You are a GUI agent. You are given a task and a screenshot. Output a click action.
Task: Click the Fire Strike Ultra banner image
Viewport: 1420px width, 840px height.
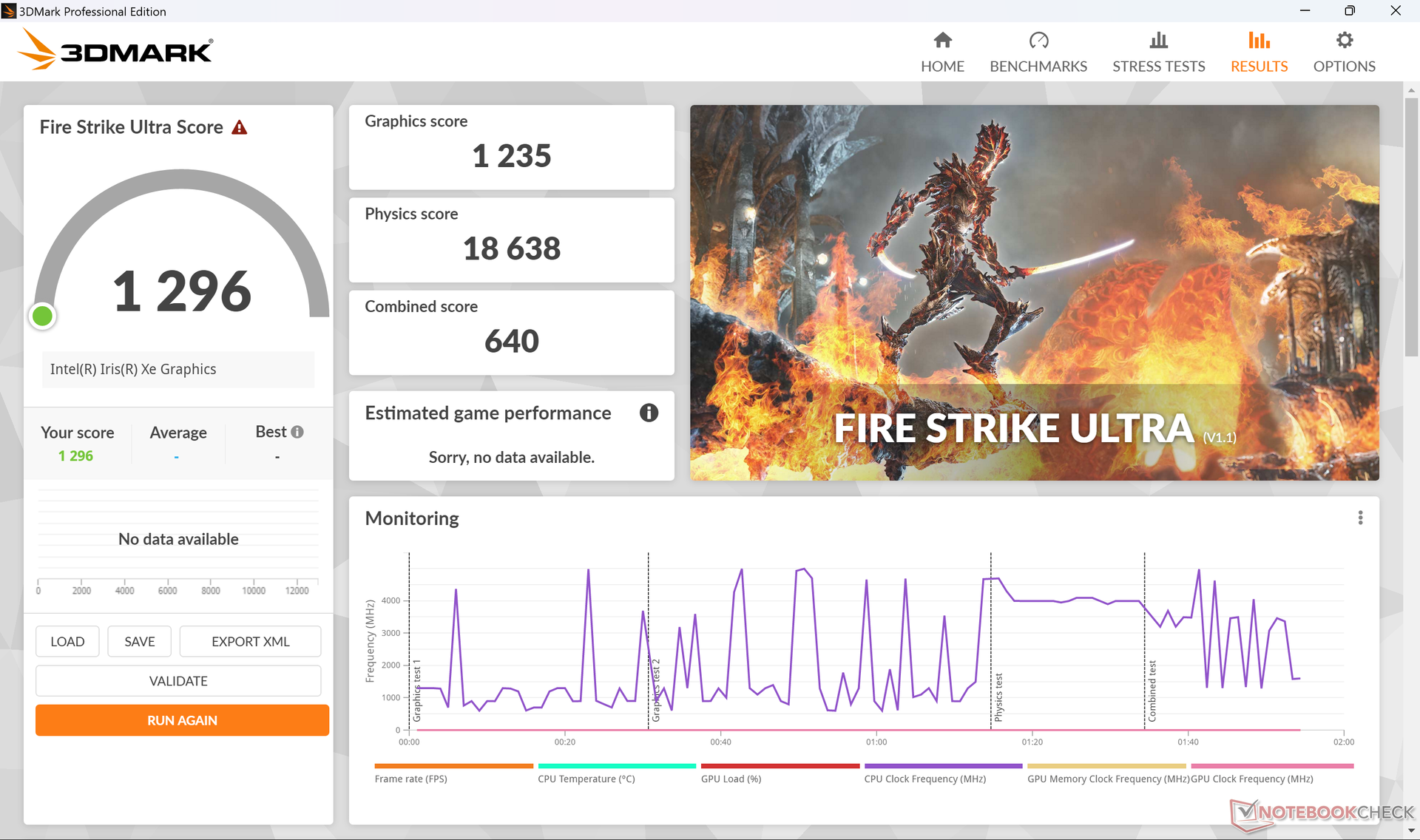[1034, 293]
